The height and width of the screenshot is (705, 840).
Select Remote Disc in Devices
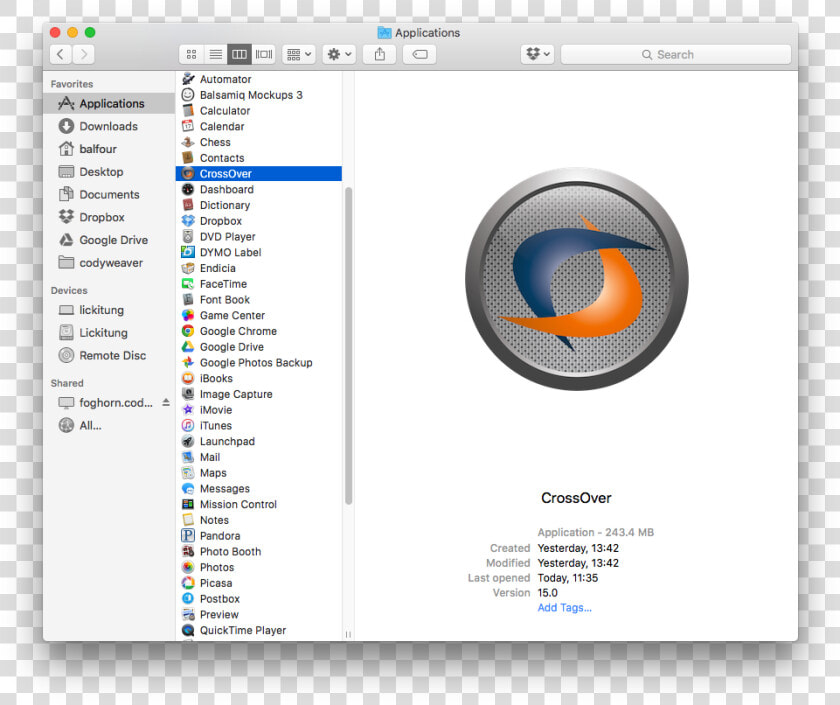pos(109,356)
